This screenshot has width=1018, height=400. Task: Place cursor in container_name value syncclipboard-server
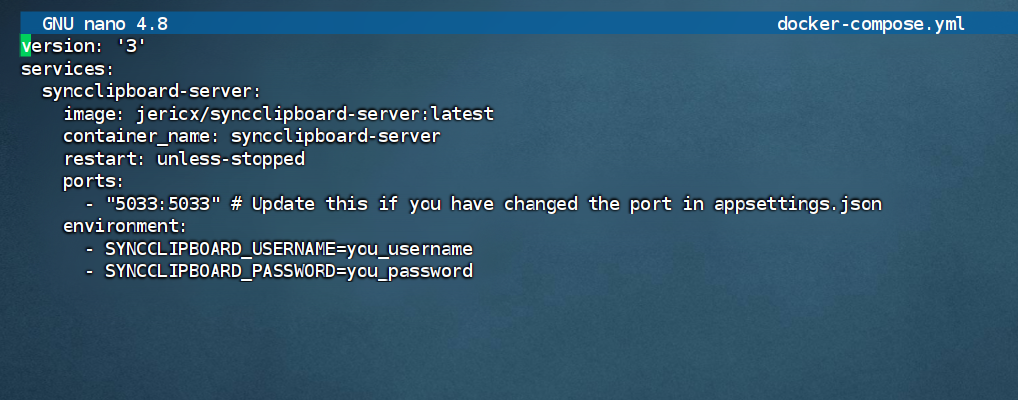point(336,137)
